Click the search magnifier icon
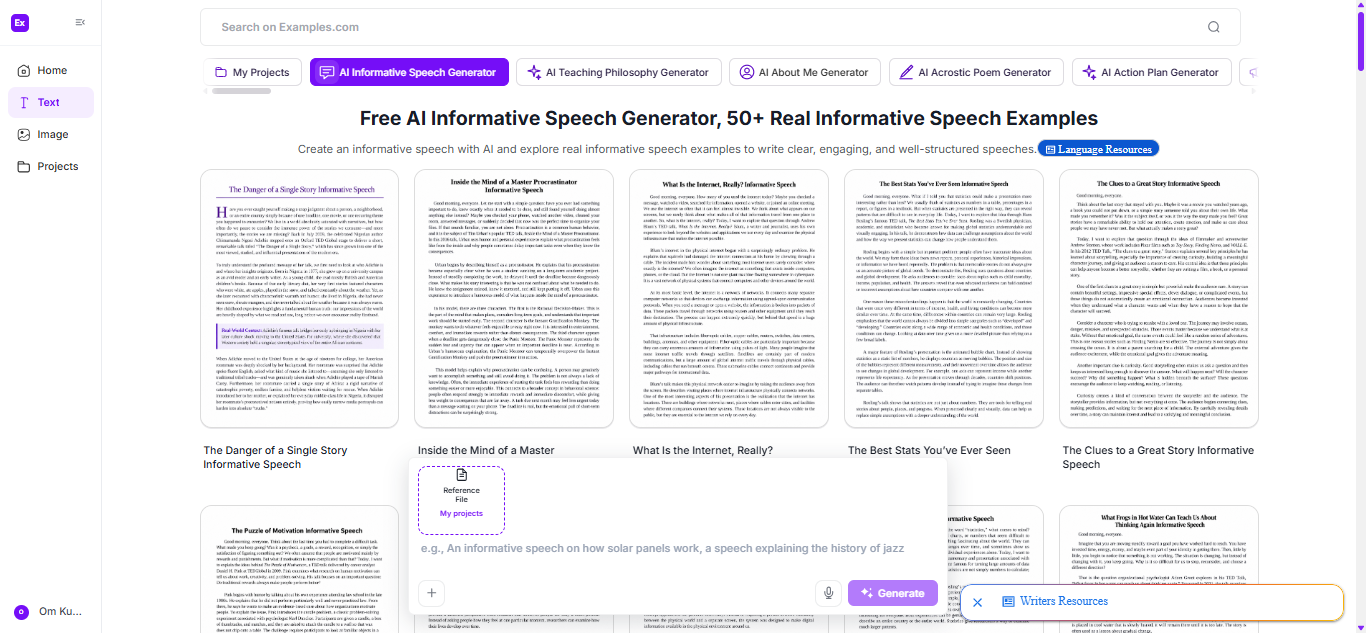This screenshot has height=633, width=1366. tap(1214, 27)
